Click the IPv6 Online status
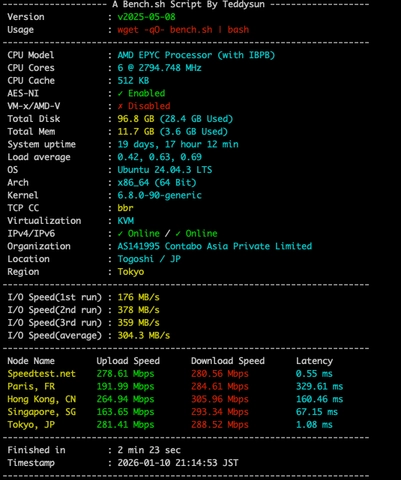The image size is (401, 480). (x=196, y=233)
